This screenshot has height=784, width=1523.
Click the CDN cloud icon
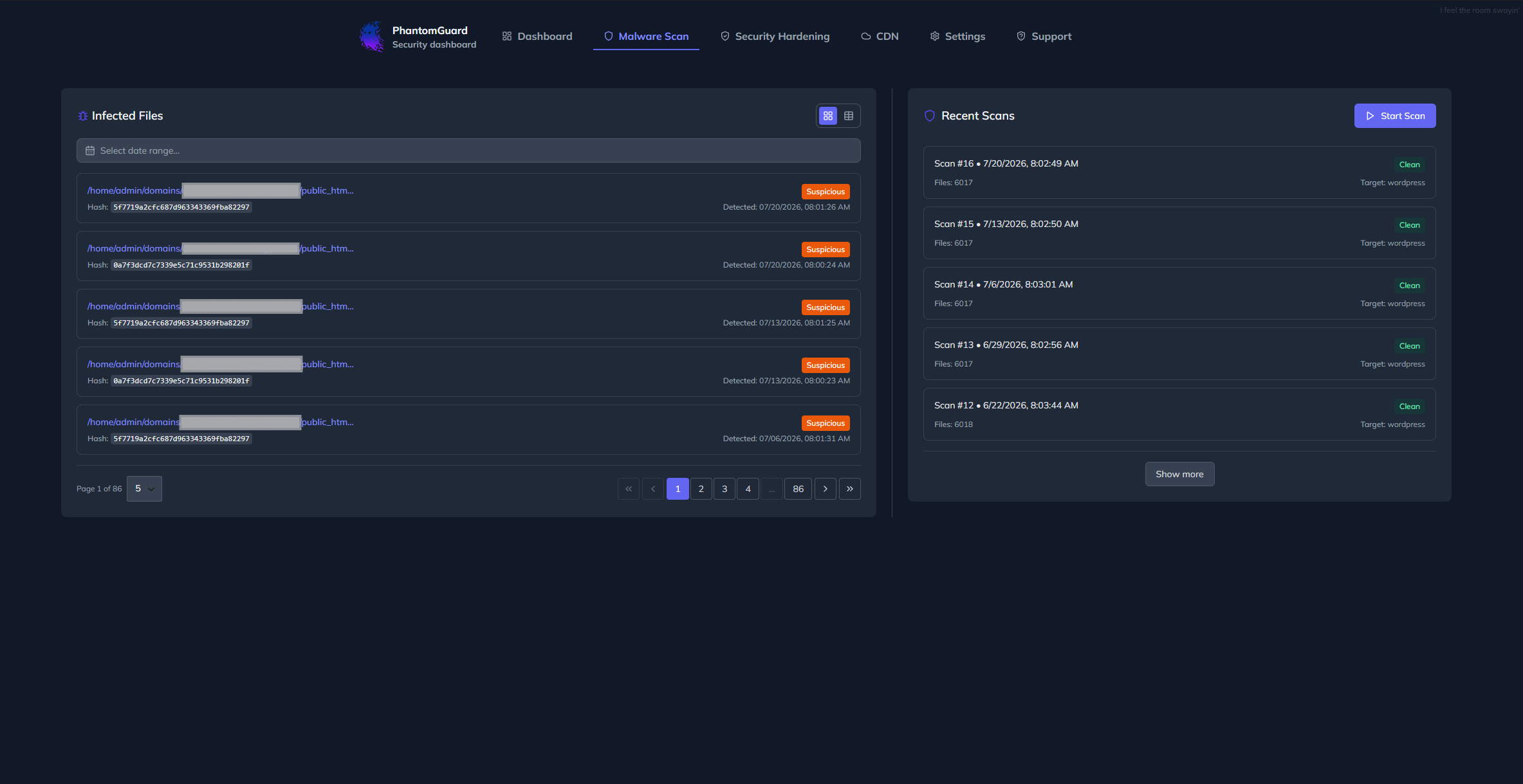[x=865, y=37]
